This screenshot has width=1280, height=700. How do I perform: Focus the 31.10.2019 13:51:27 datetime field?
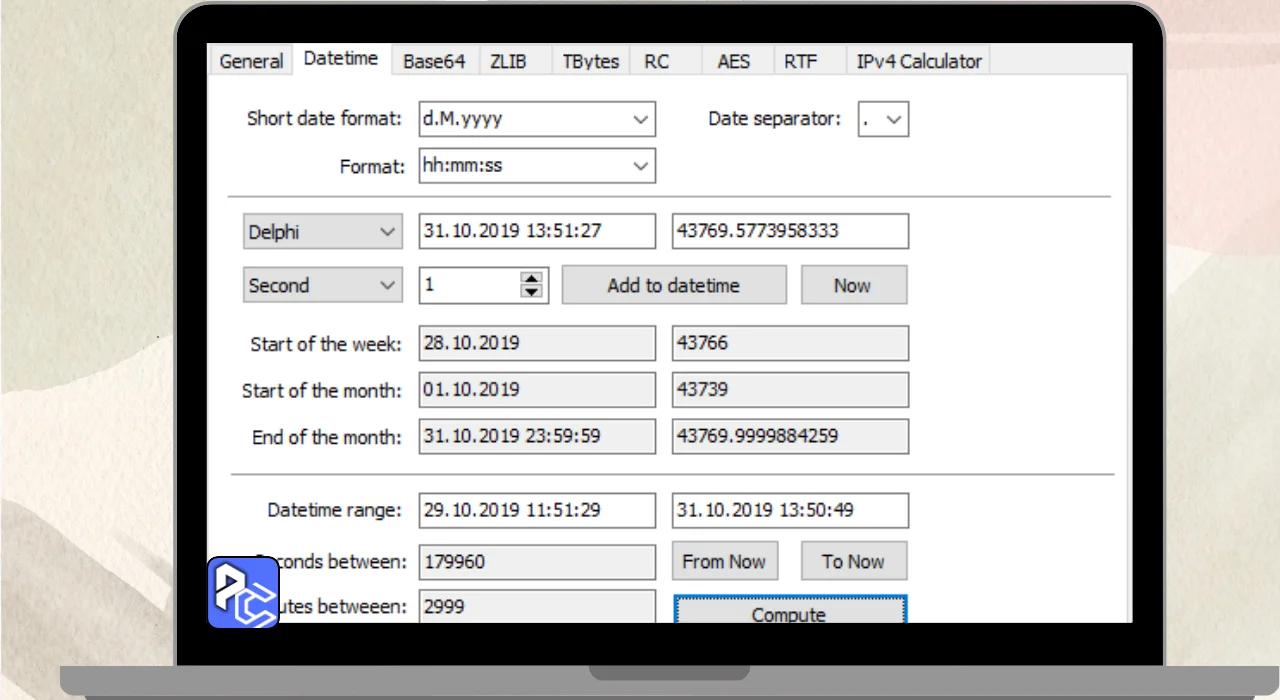(536, 231)
